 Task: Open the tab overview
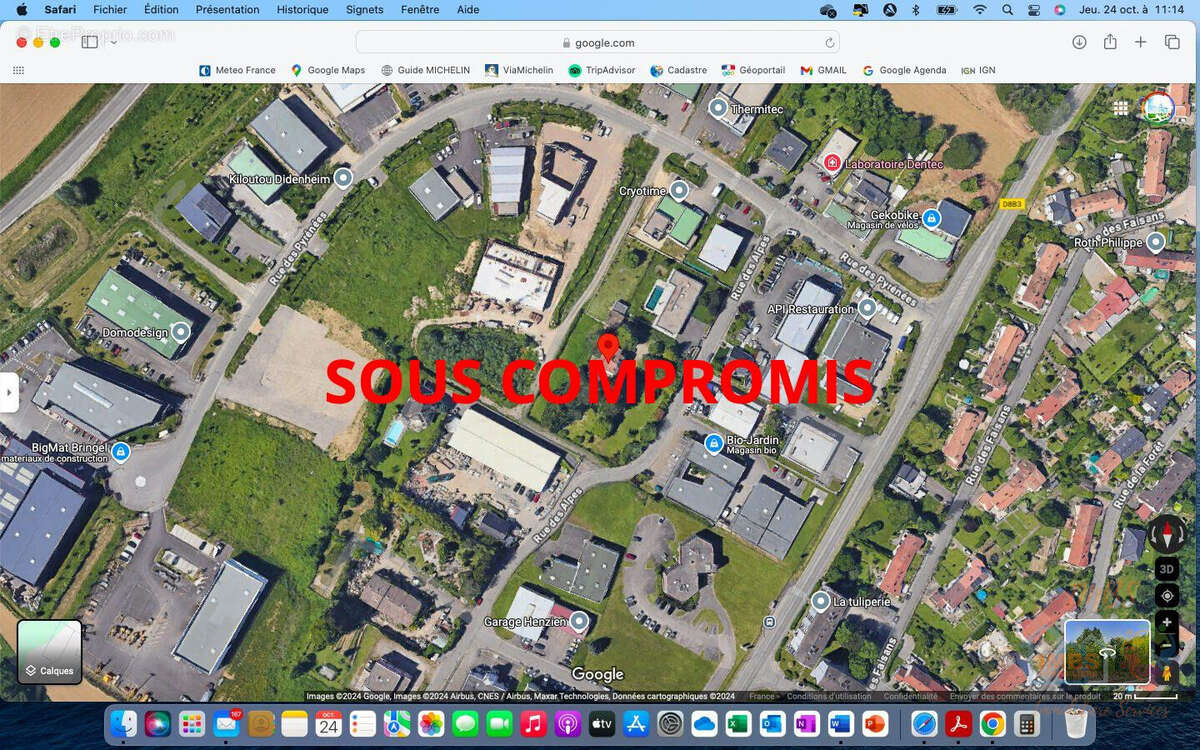click(1172, 42)
